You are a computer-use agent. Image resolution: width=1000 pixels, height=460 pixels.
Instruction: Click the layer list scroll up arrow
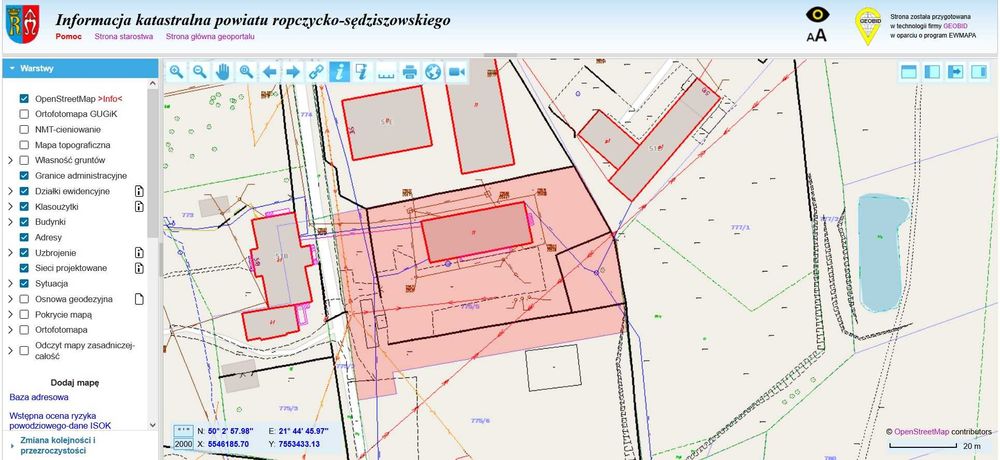coord(152,83)
